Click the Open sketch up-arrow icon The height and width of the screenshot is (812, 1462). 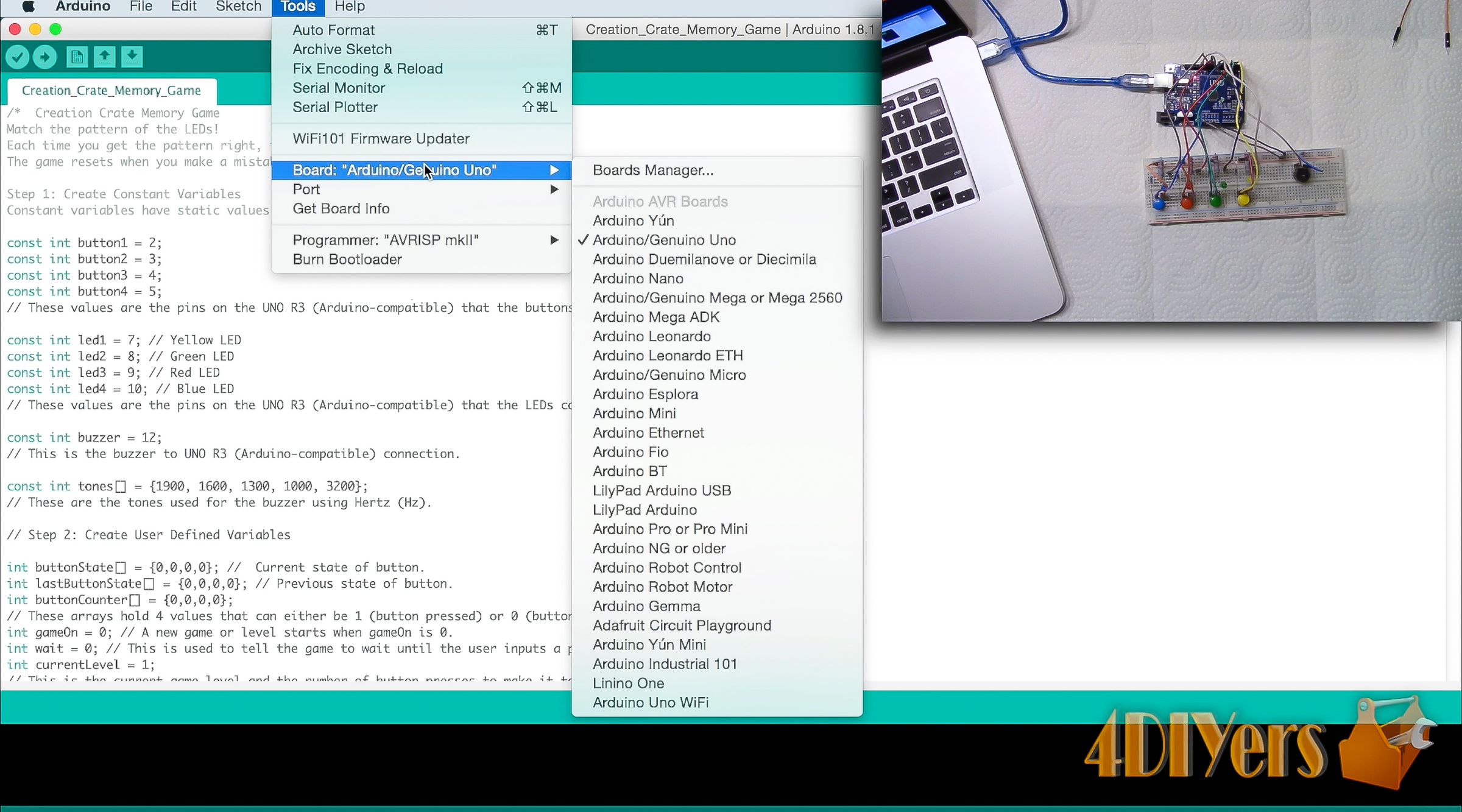click(104, 57)
